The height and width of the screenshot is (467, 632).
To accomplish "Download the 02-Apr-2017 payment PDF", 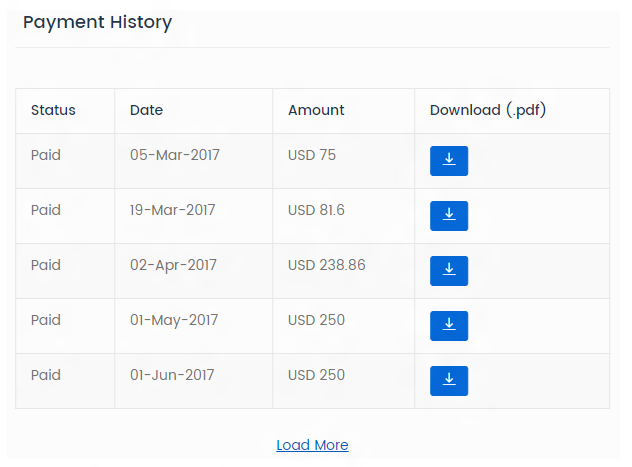I will (449, 271).
